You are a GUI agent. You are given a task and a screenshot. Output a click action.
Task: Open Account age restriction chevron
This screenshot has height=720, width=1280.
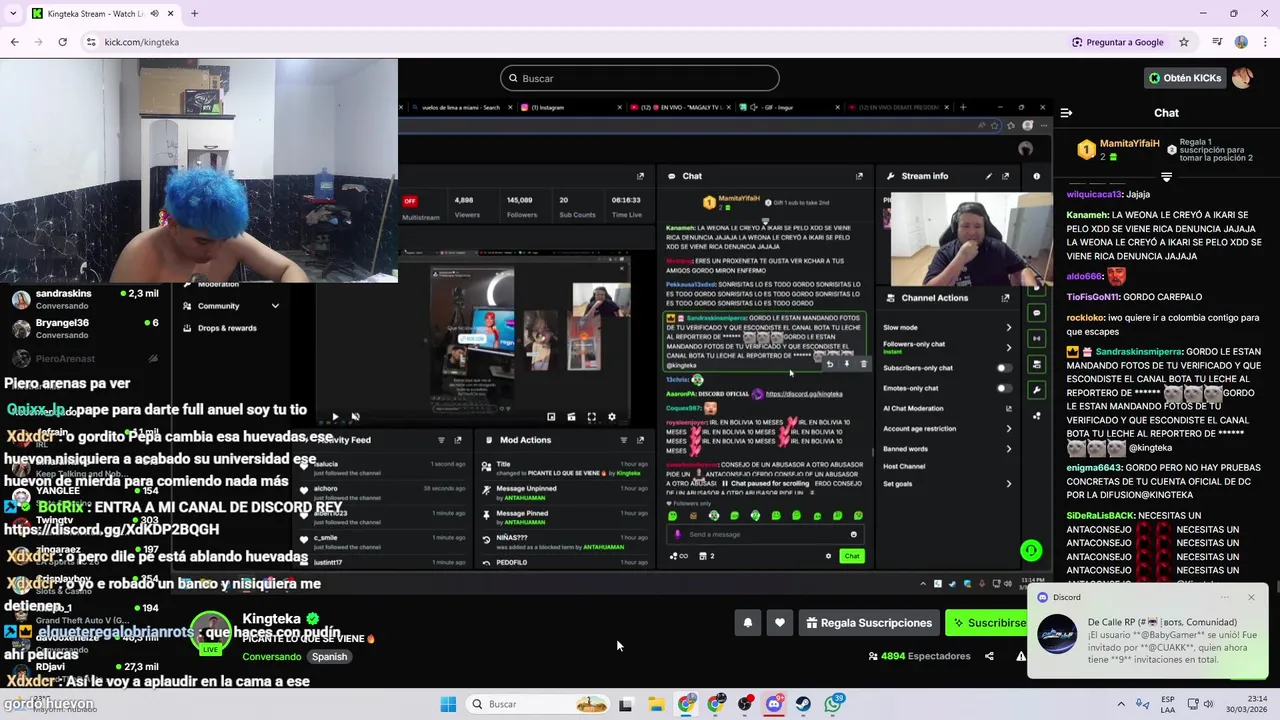(1008, 428)
